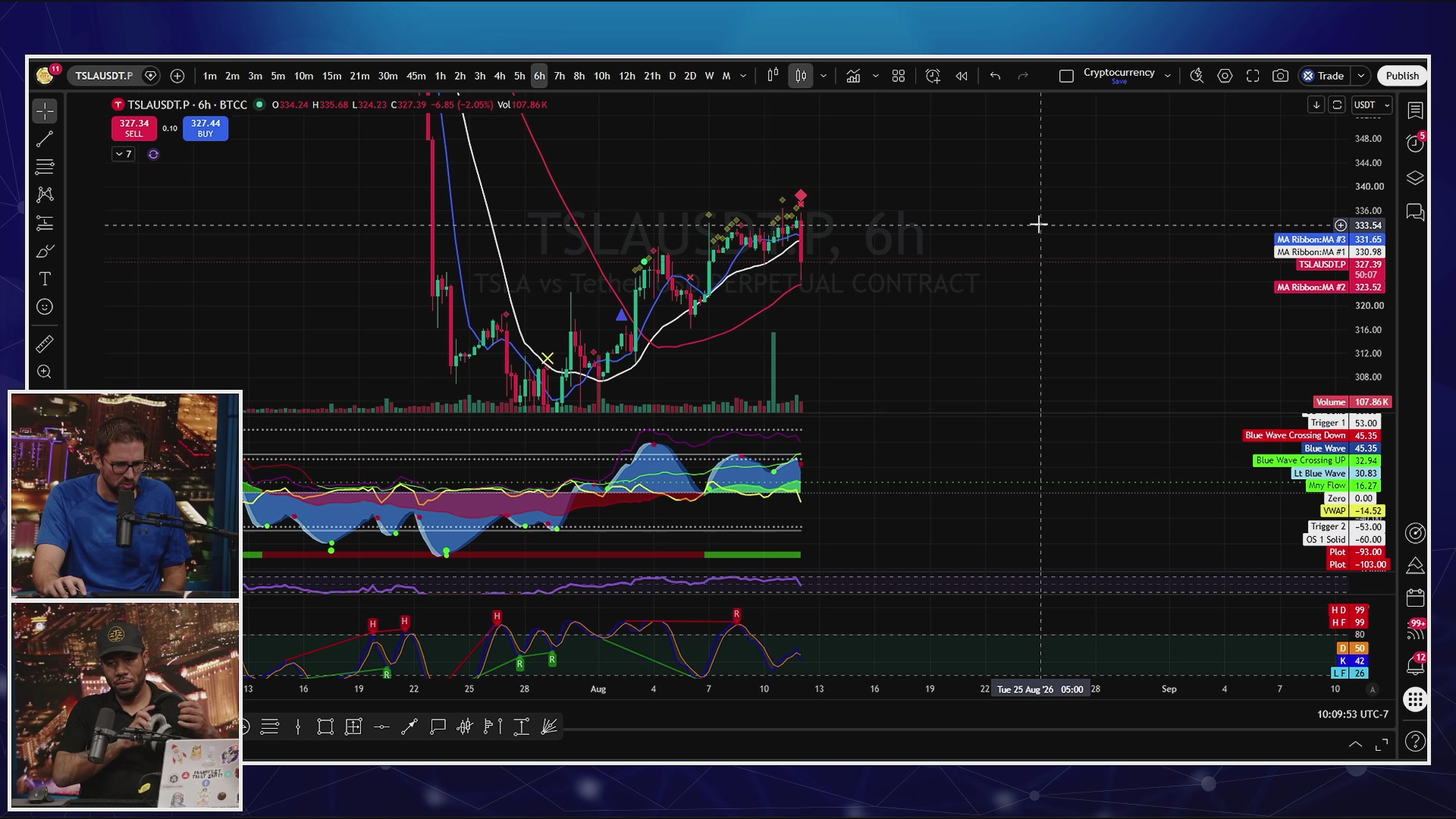Start bar replay mode

pos(962,76)
